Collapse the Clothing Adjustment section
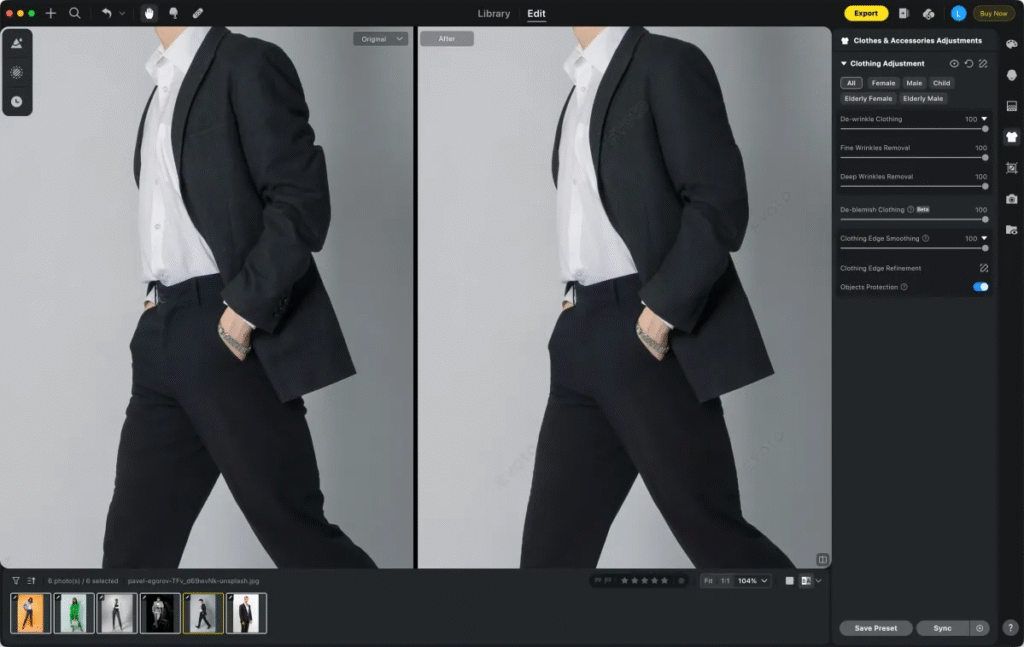1024x647 pixels. [844, 64]
